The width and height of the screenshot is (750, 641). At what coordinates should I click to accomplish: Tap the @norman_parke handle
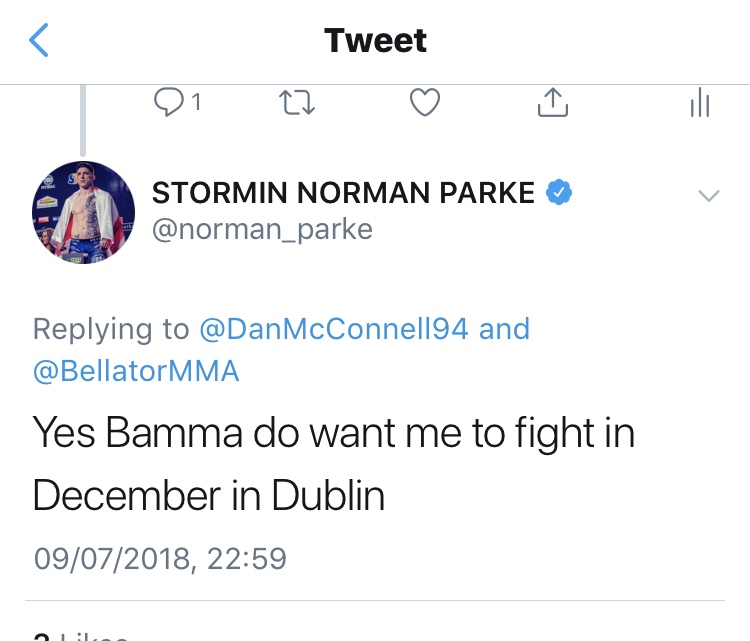click(x=262, y=230)
